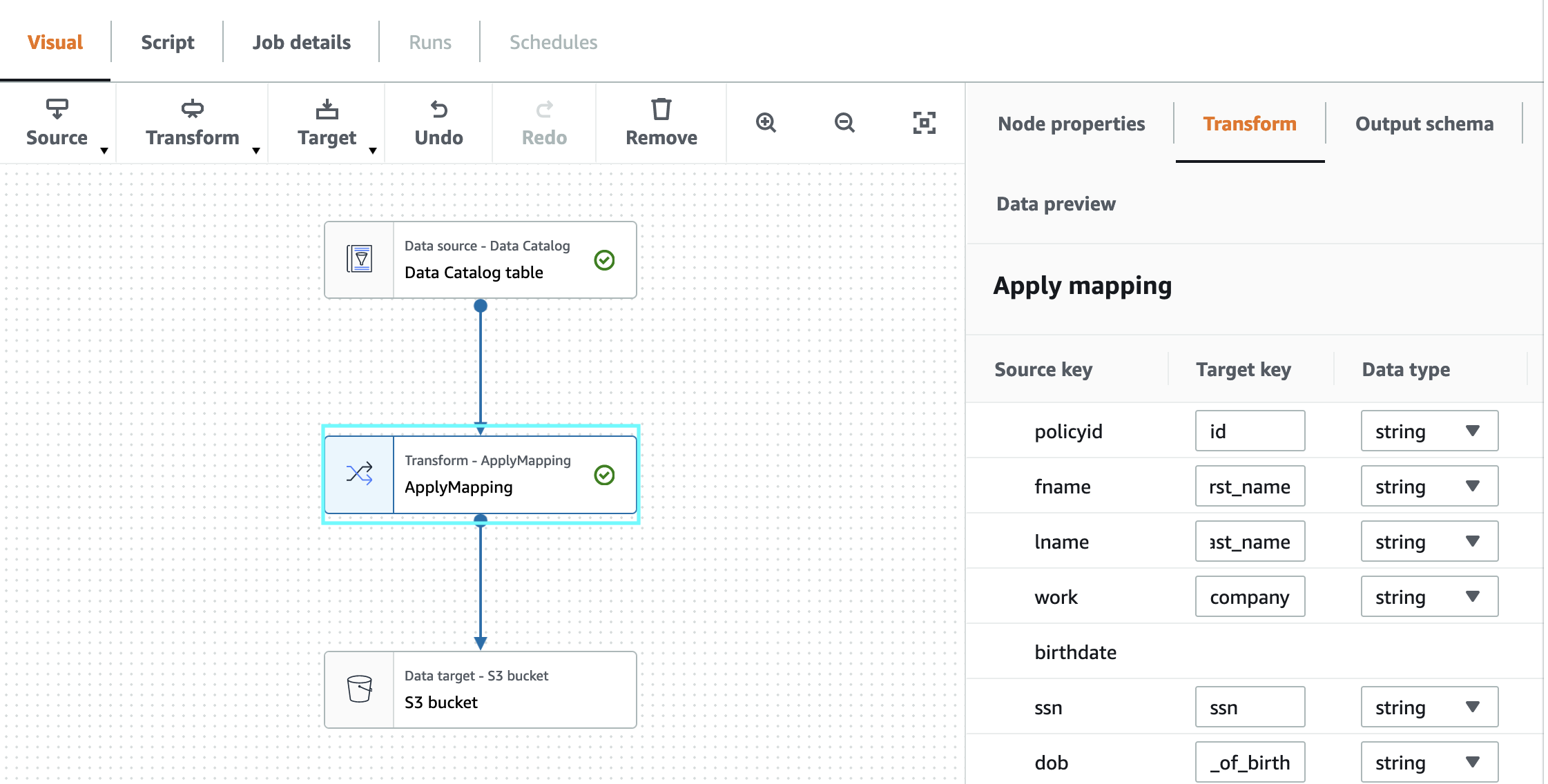The height and width of the screenshot is (784, 1548).
Task: Open the Source node menu
Action: click(57, 123)
